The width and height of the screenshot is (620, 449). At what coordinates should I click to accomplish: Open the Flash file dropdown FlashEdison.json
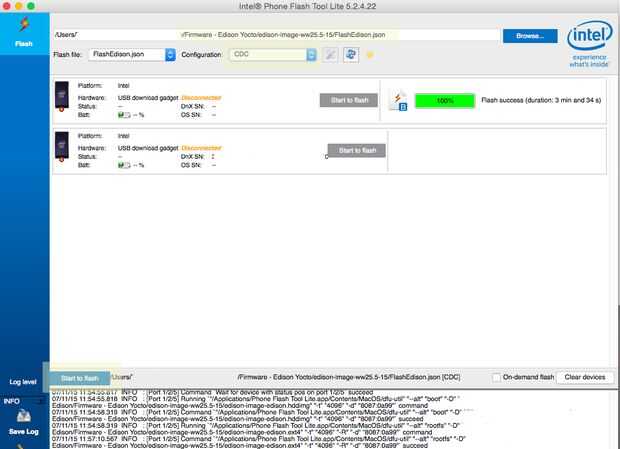(x=132, y=55)
